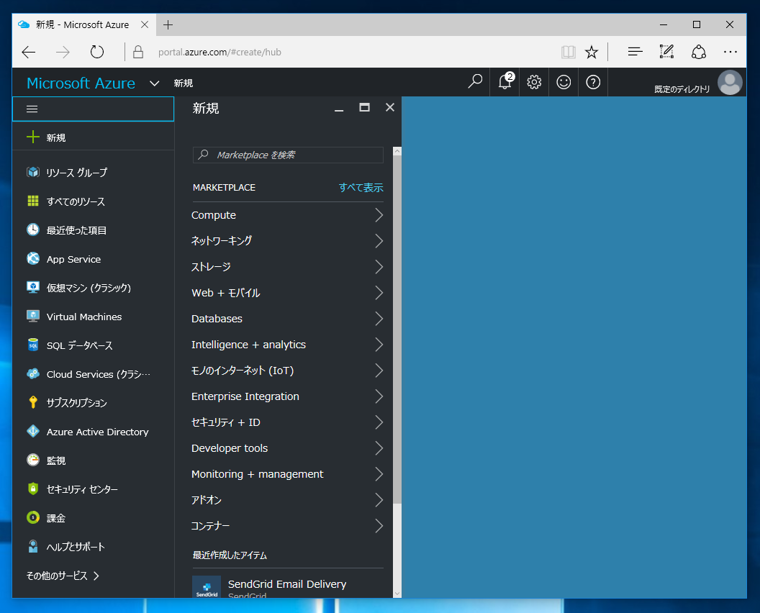
Task: Open the browser Hub lines icon
Action: point(635,51)
